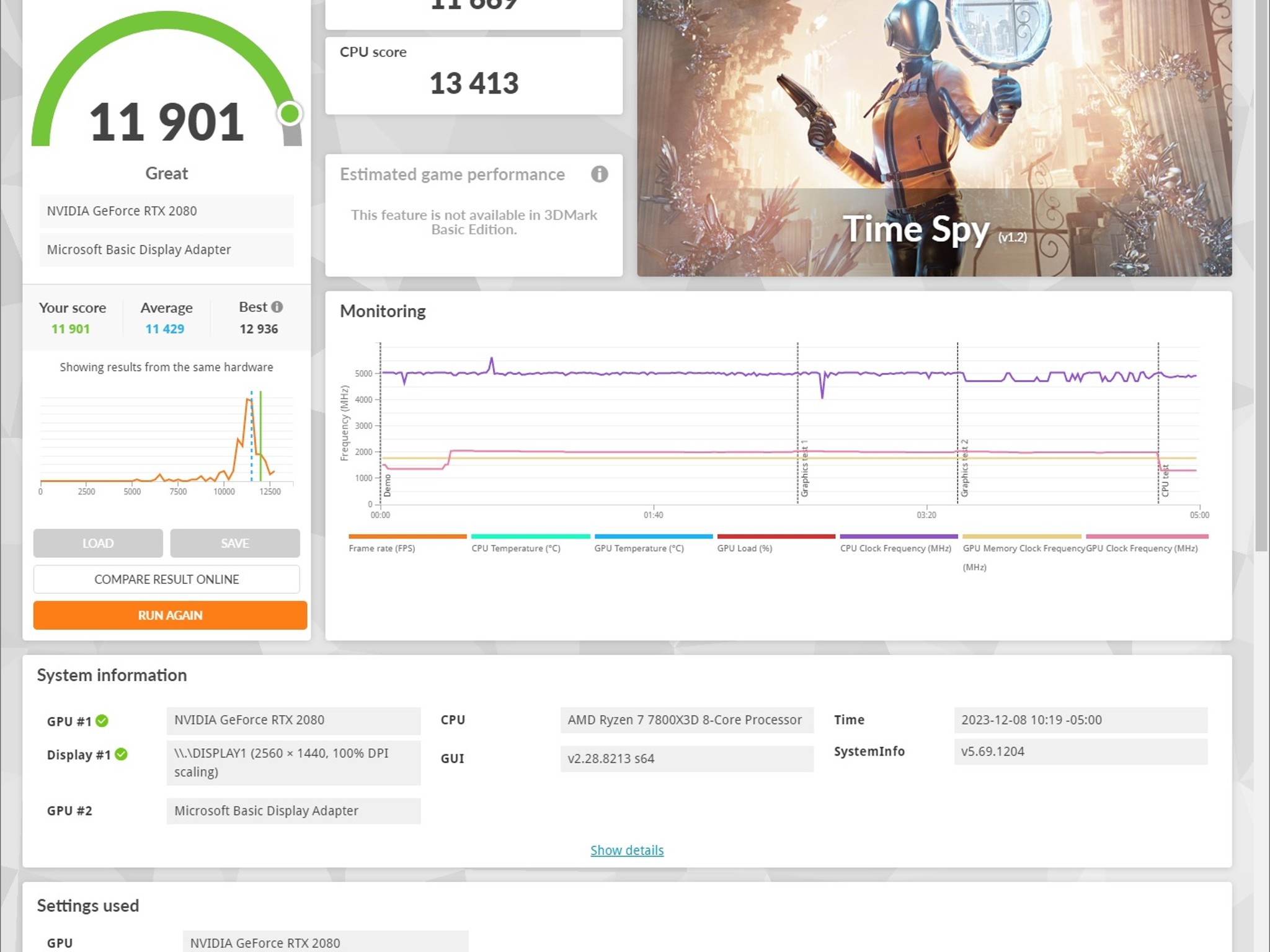
Task: Click the green check beside GPU #1
Action: [x=102, y=721]
